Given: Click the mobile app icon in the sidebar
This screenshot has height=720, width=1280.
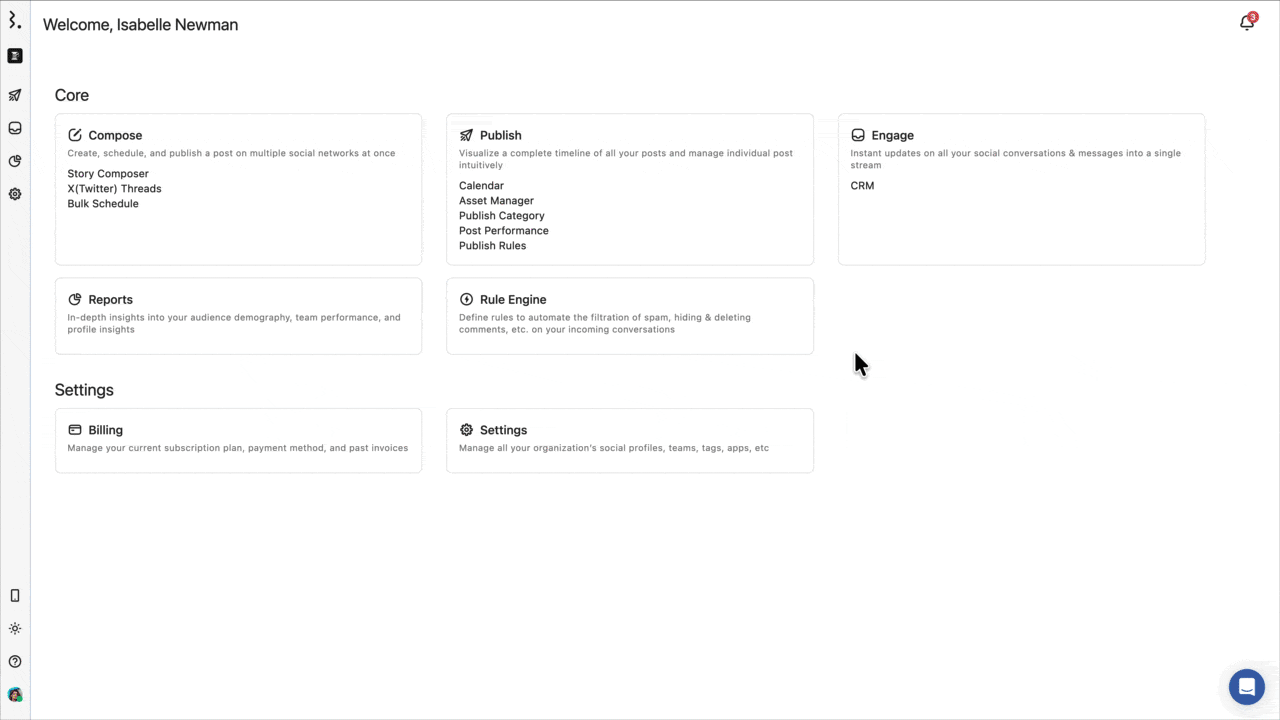Looking at the screenshot, I should point(15,595).
